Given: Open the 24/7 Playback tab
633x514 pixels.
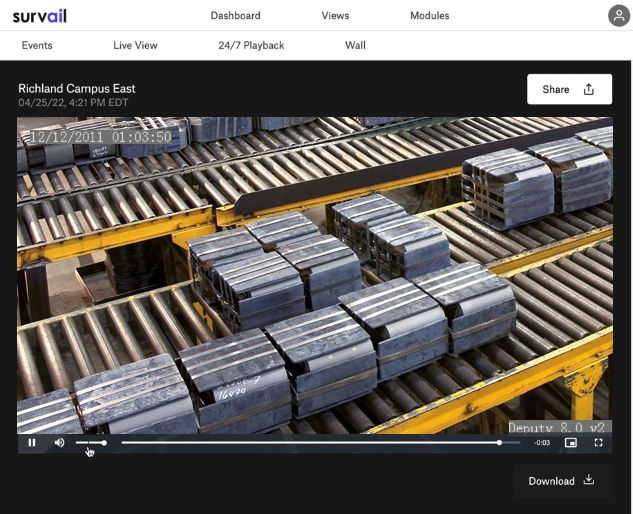Looking at the screenshot, I should [251, 45].
